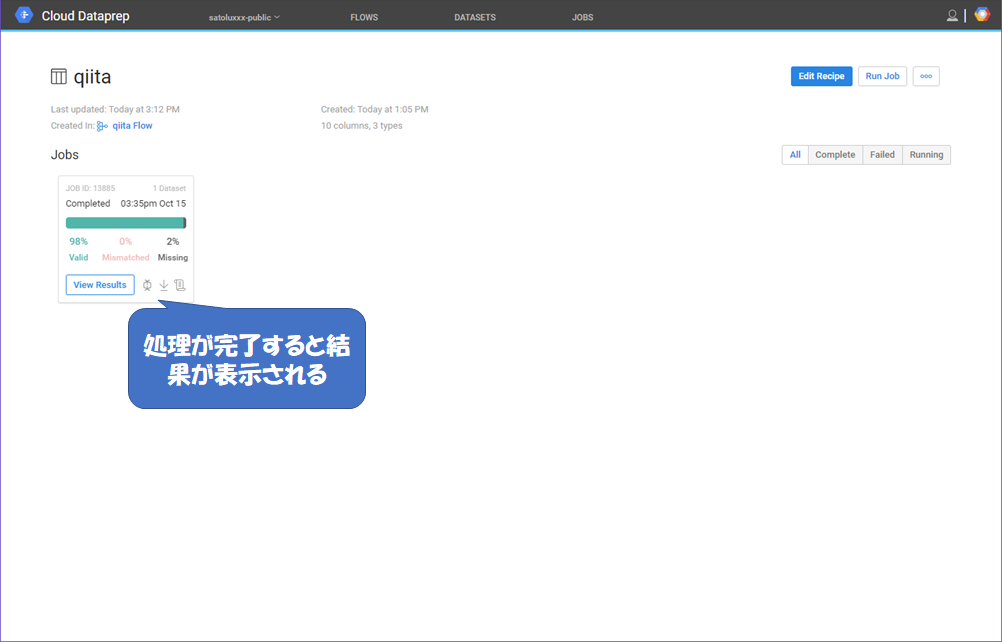Open the user account profile icon
The image size is (1002, 642).
coord(952,16)
